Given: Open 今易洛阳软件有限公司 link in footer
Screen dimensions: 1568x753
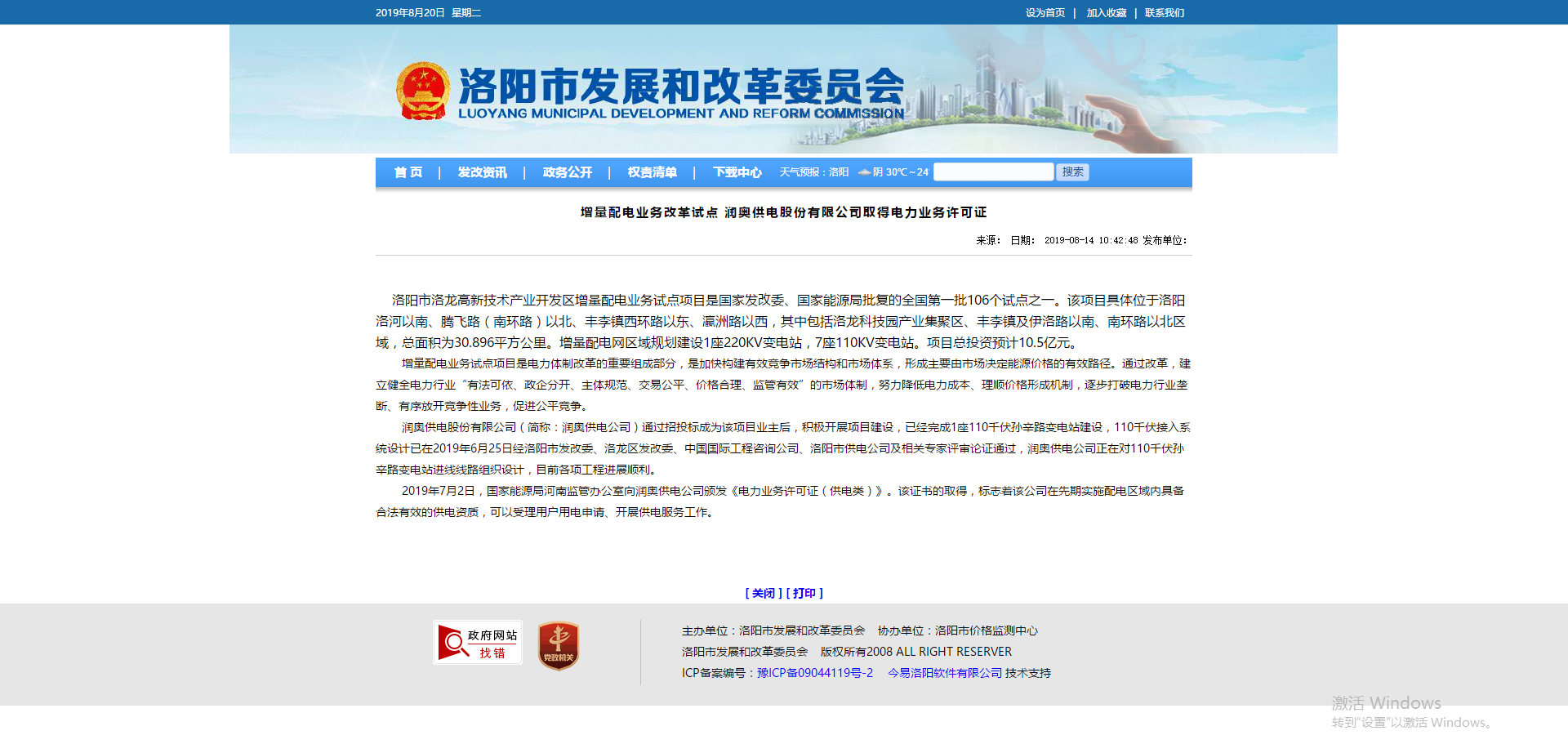Looking at the screenshot, I should click(945, 673).
